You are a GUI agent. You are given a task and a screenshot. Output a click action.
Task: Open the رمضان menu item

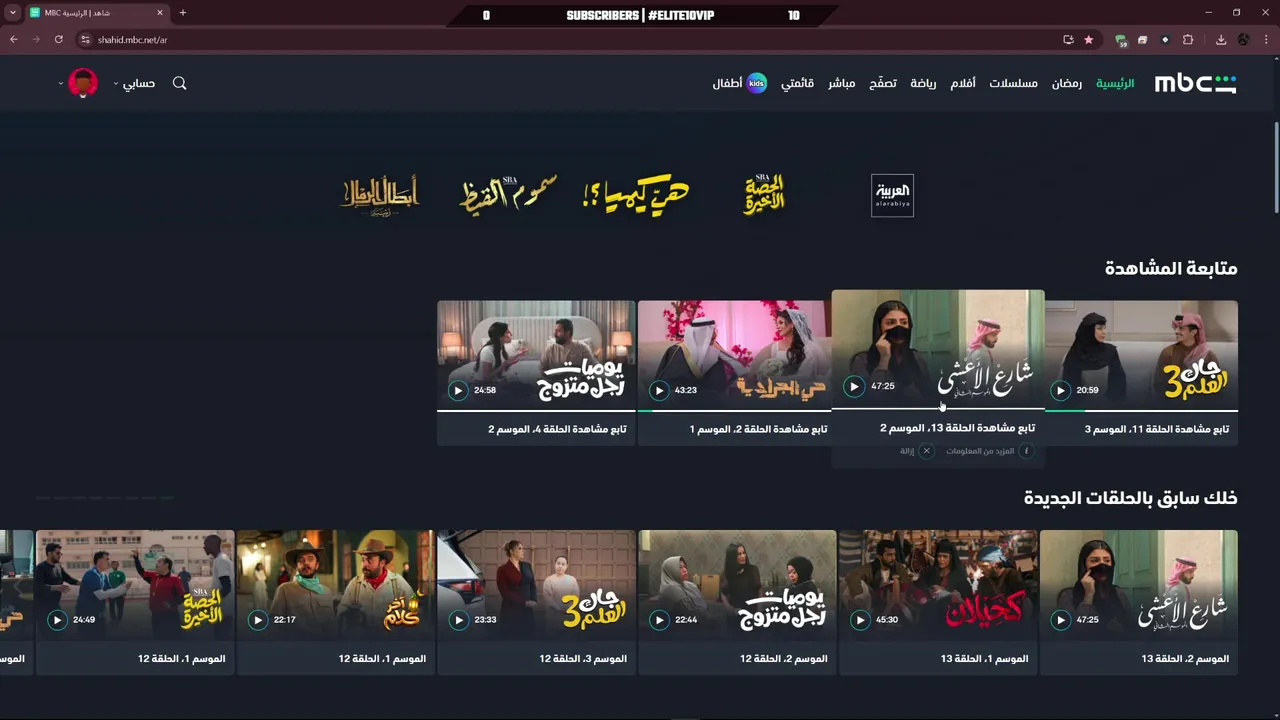tap(1066, 83)
